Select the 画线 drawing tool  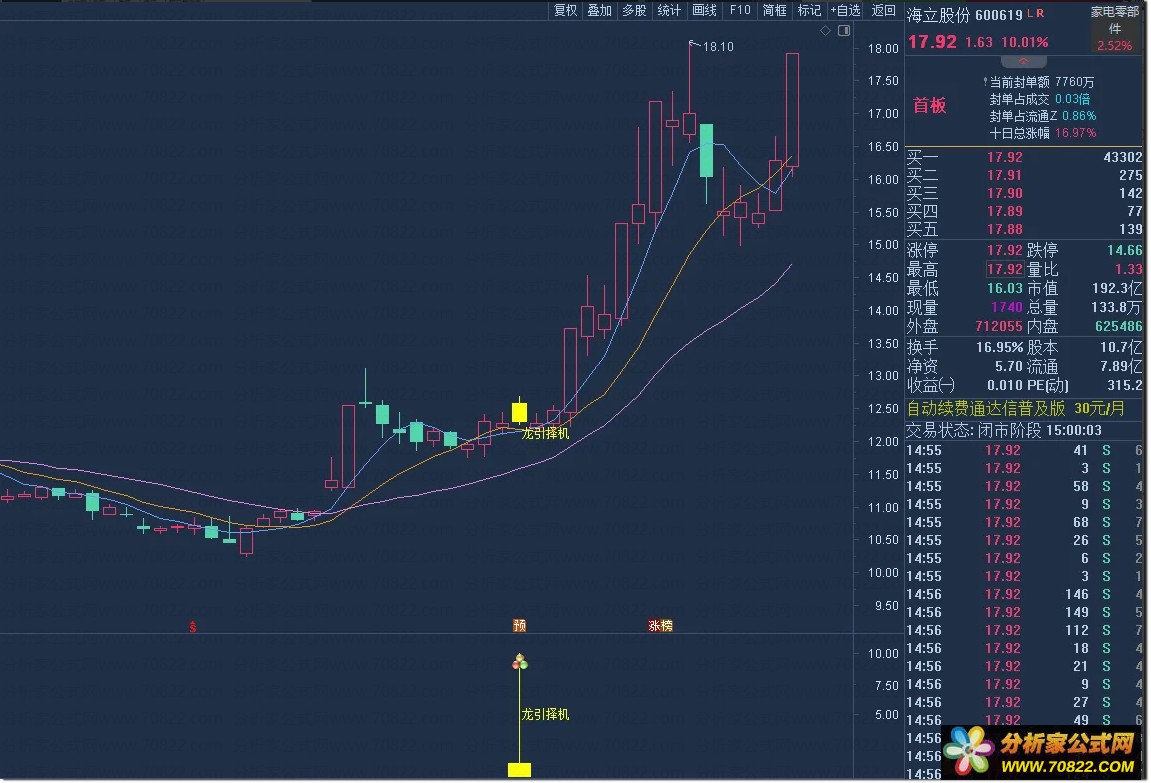coord(704,10)
